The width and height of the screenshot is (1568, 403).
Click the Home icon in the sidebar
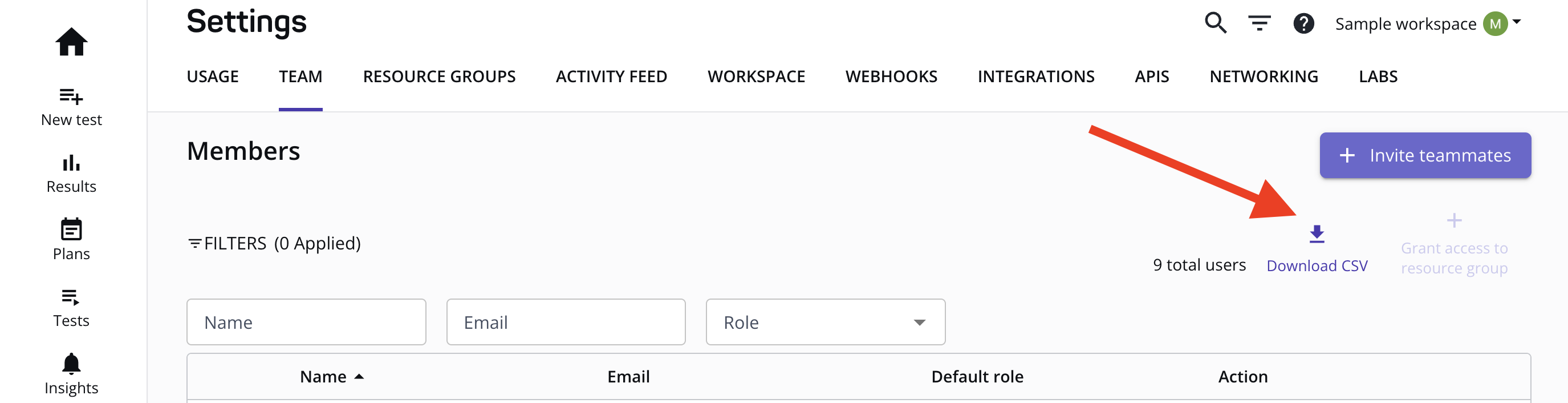71,42
